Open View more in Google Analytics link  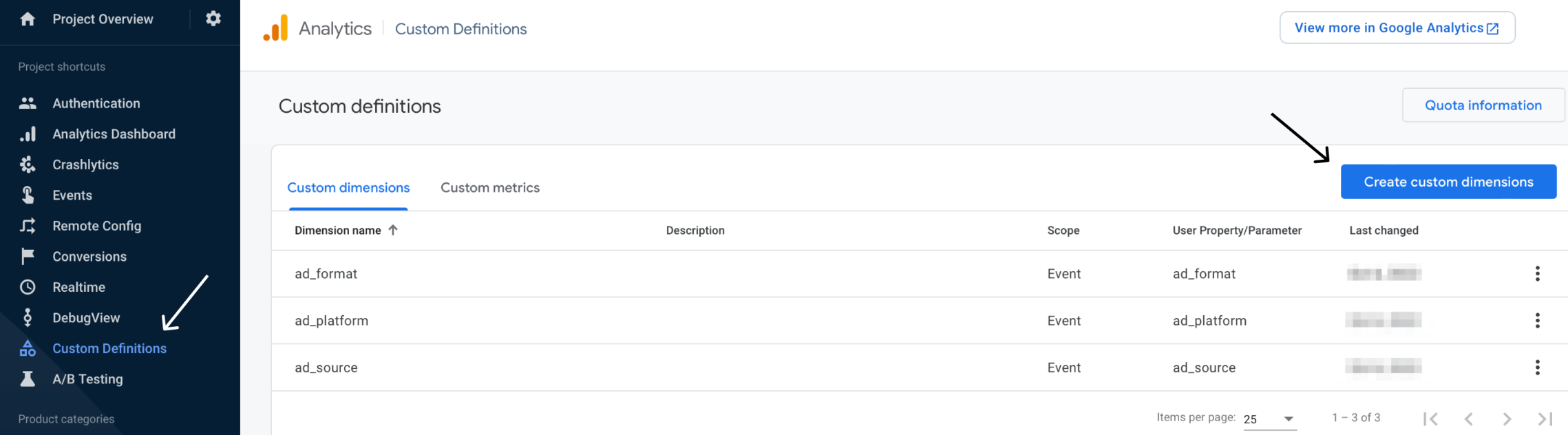1397,28
